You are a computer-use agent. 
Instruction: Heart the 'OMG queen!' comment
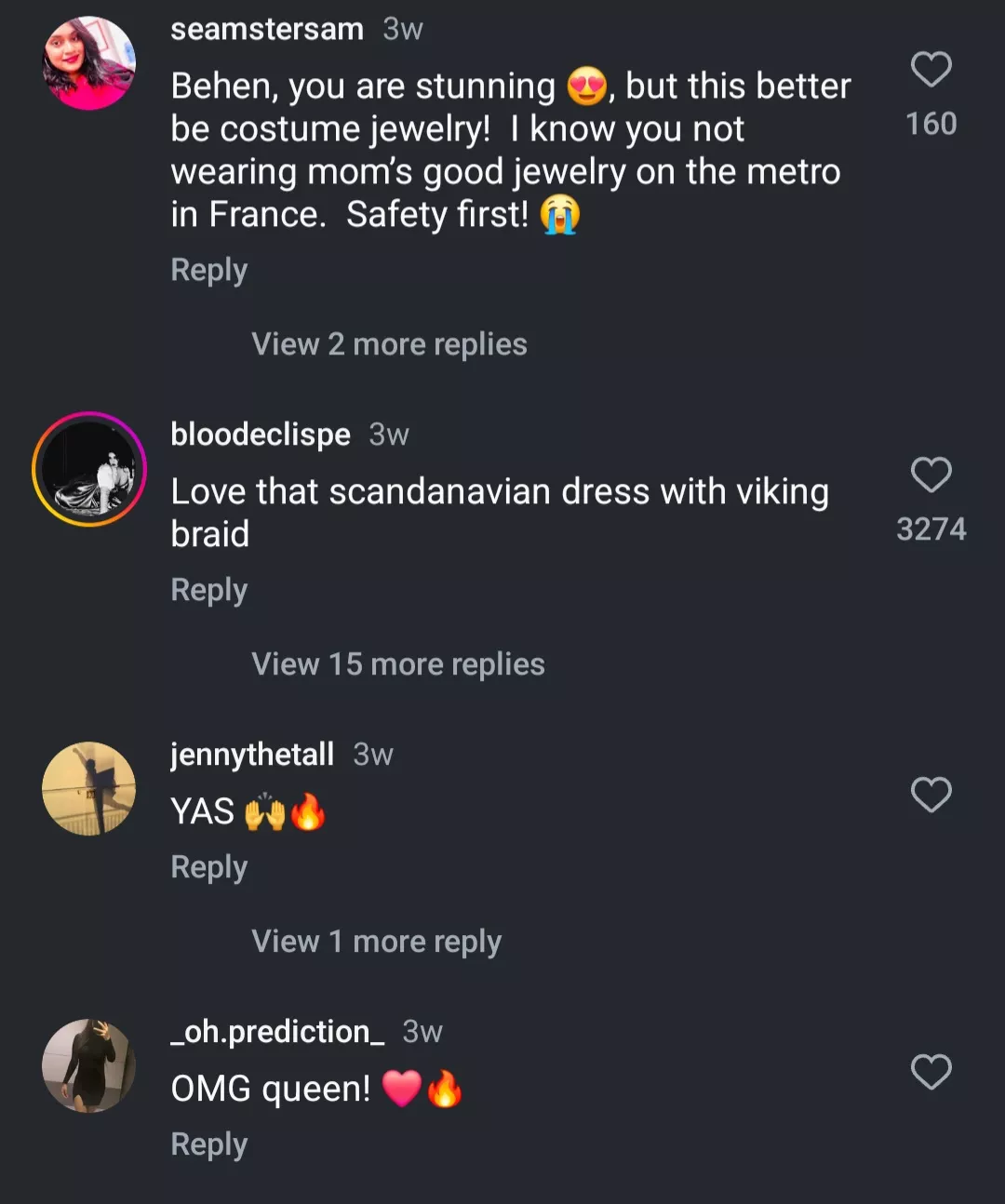tap(931, 1072)
